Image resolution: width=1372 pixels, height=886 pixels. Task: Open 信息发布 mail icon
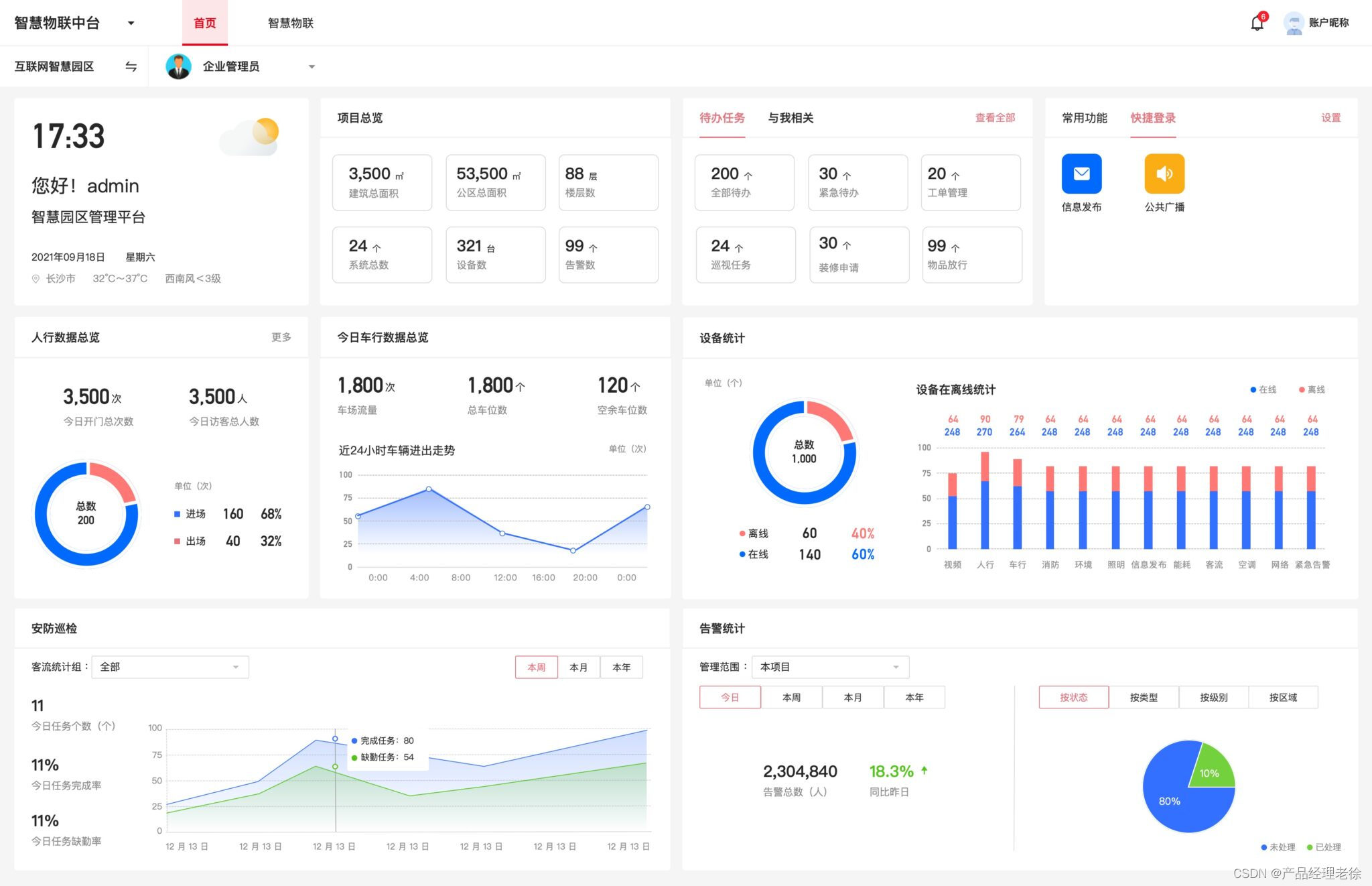tap(1081, 174)
